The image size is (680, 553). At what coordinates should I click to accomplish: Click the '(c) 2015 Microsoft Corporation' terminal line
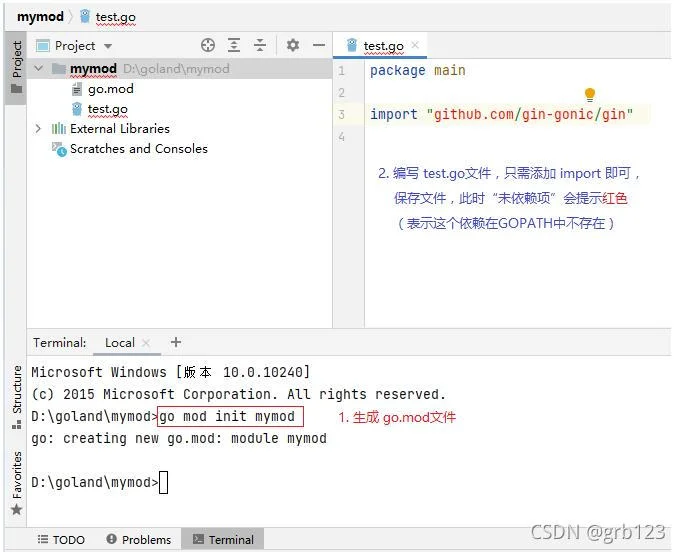238,394
